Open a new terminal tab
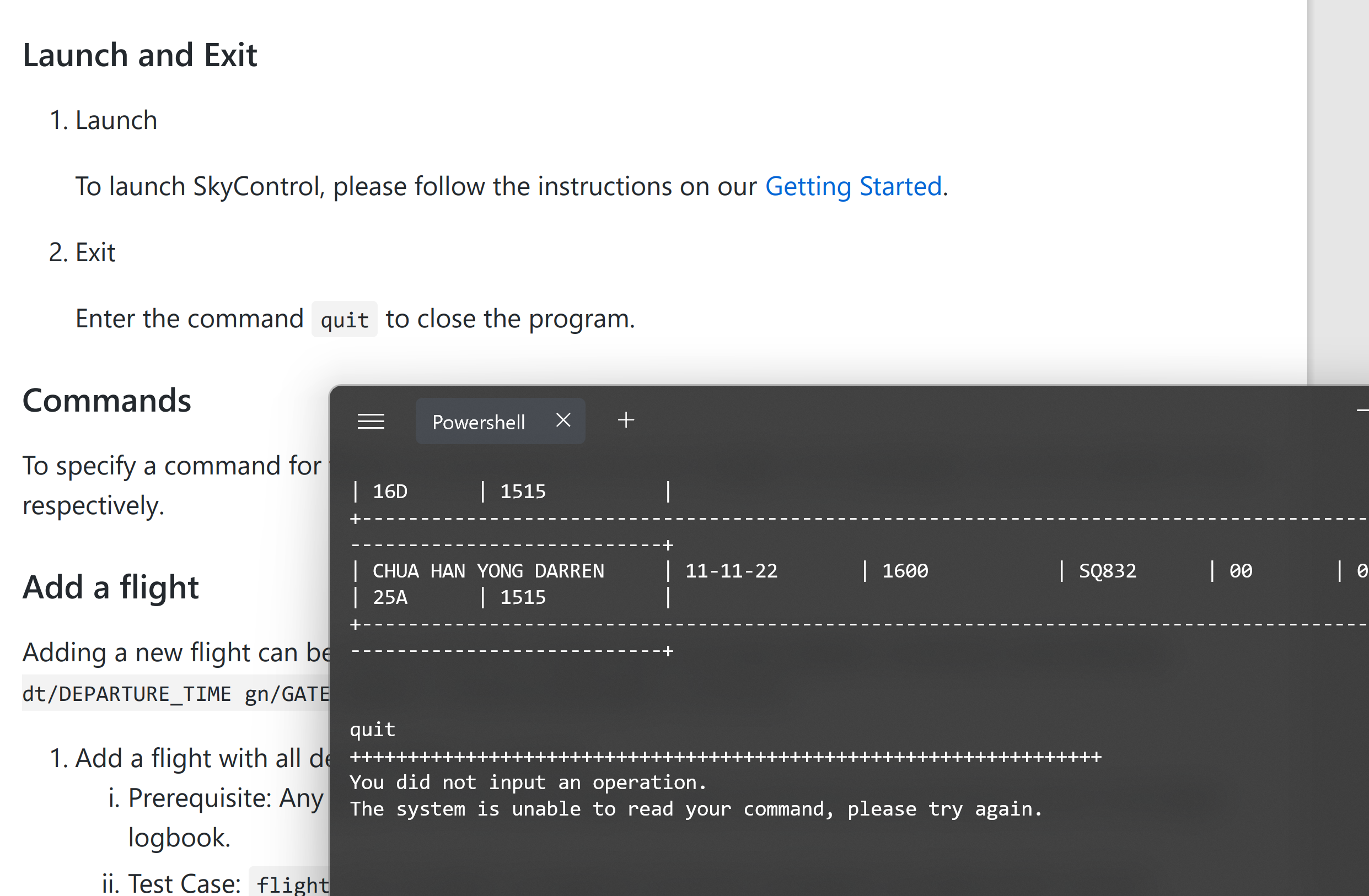The height and width of the screenshot is (896, 1369). pyautogui.click(x=626, y=420)
